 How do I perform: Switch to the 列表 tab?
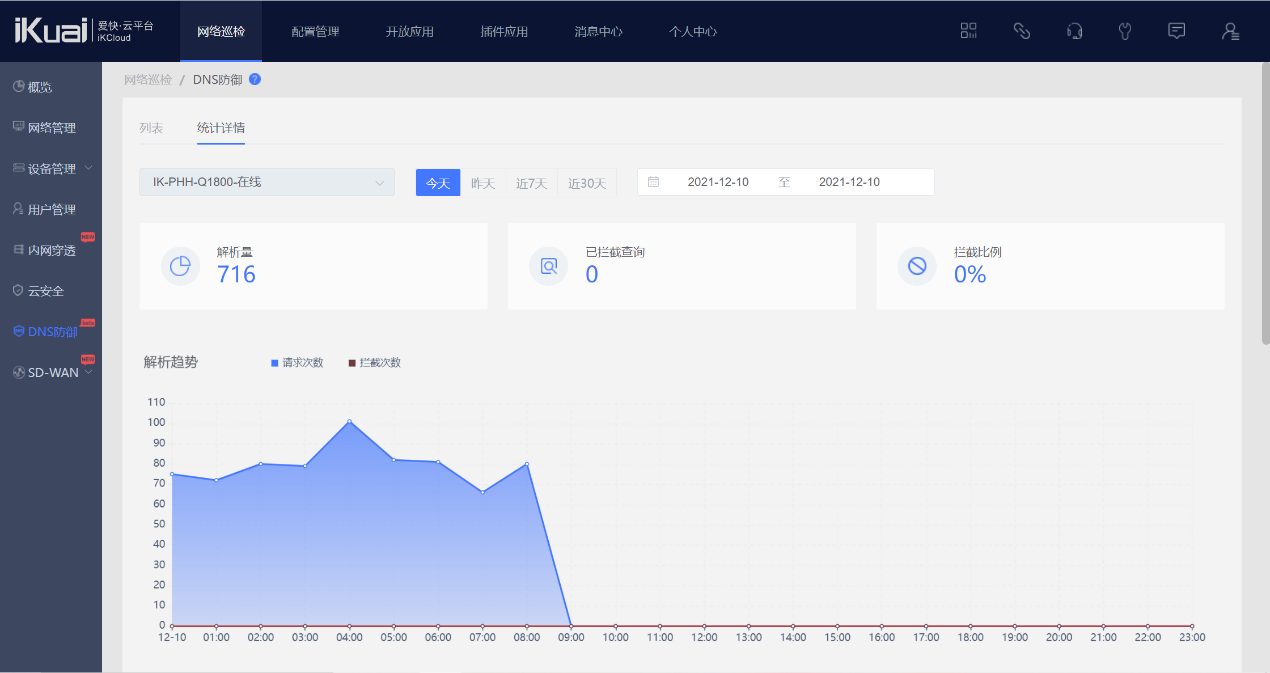pos(151,128)
